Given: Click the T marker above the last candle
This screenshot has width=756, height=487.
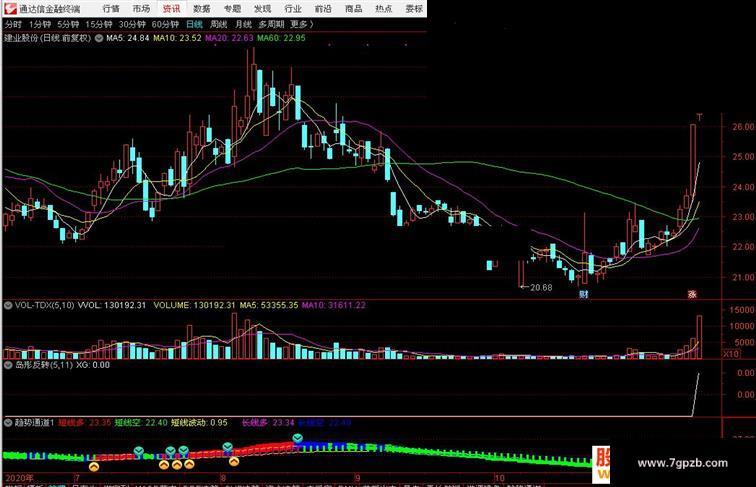Looking at the screenshot, I should (x=700, y=117).
